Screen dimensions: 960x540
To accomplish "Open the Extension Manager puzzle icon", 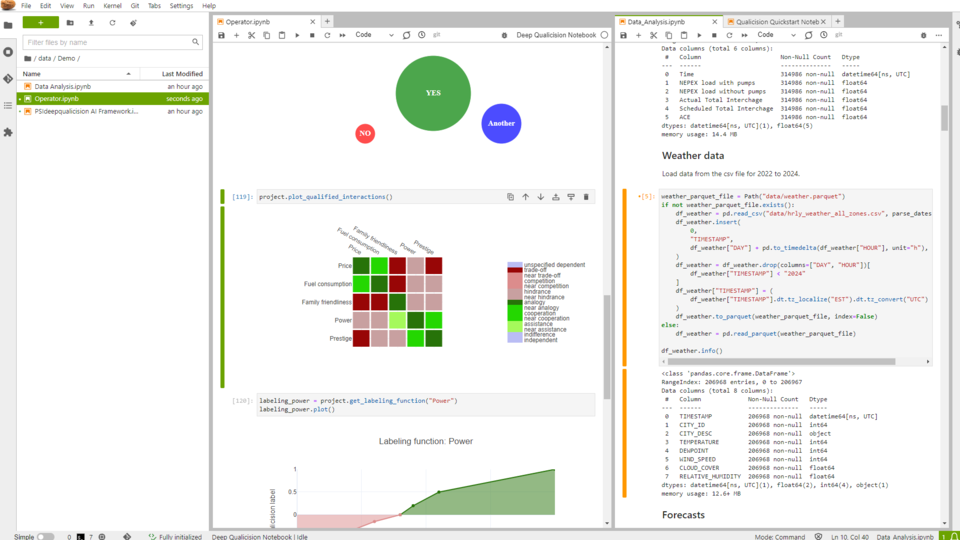I will (x=9, y=132).
